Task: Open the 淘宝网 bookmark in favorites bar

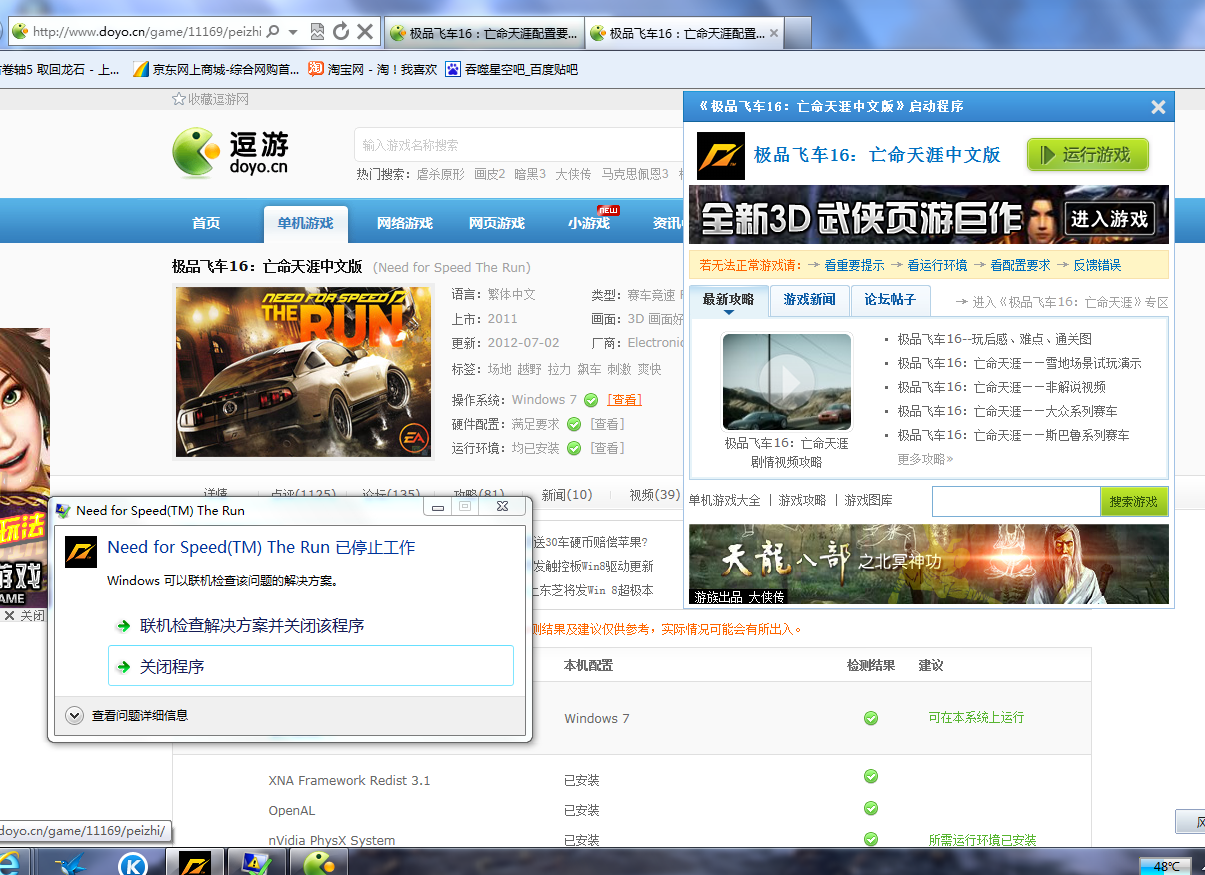Action: coord(373,69)
